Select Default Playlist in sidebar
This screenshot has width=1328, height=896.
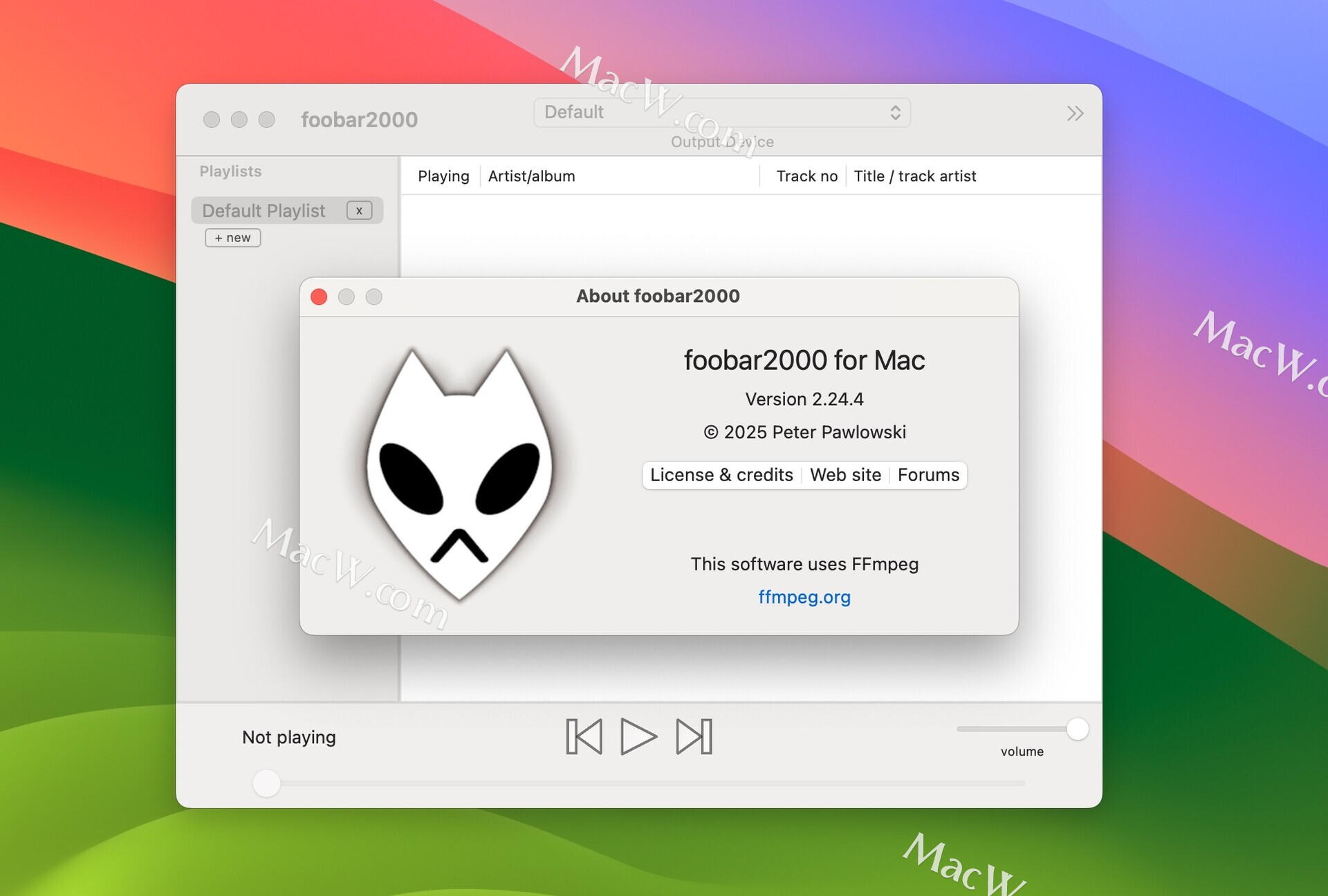click(287, 210)
